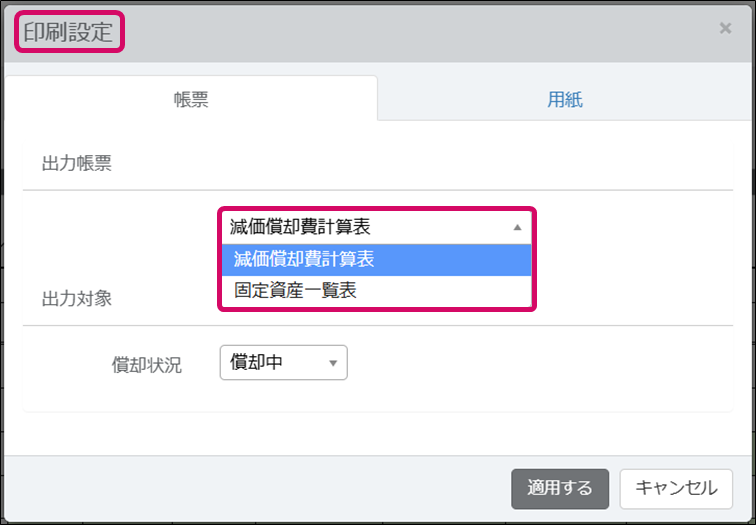Screen dimensions: 756x525
Task: Switch to the 用紙 tab
Action: click(x=565, y=99)
